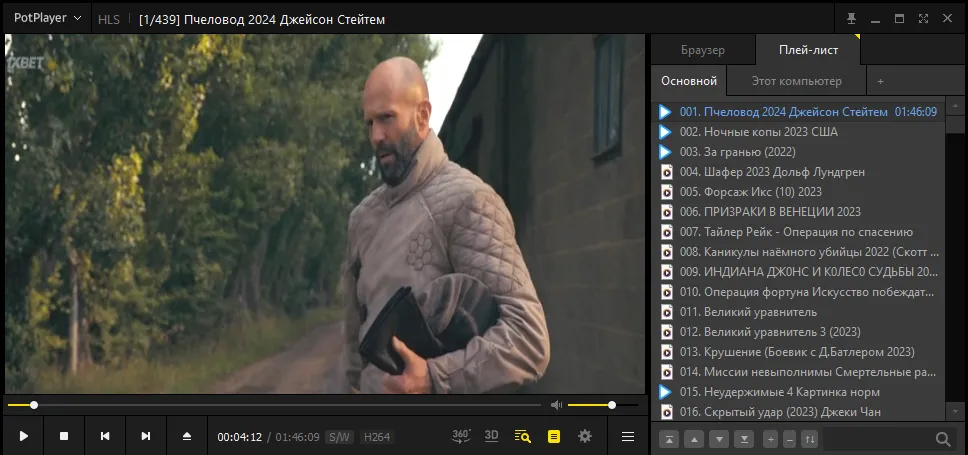This screenshot has height=455, width=968.
Task: Click the total duration 01:46:09 in control bar
Action: (298, 437)
